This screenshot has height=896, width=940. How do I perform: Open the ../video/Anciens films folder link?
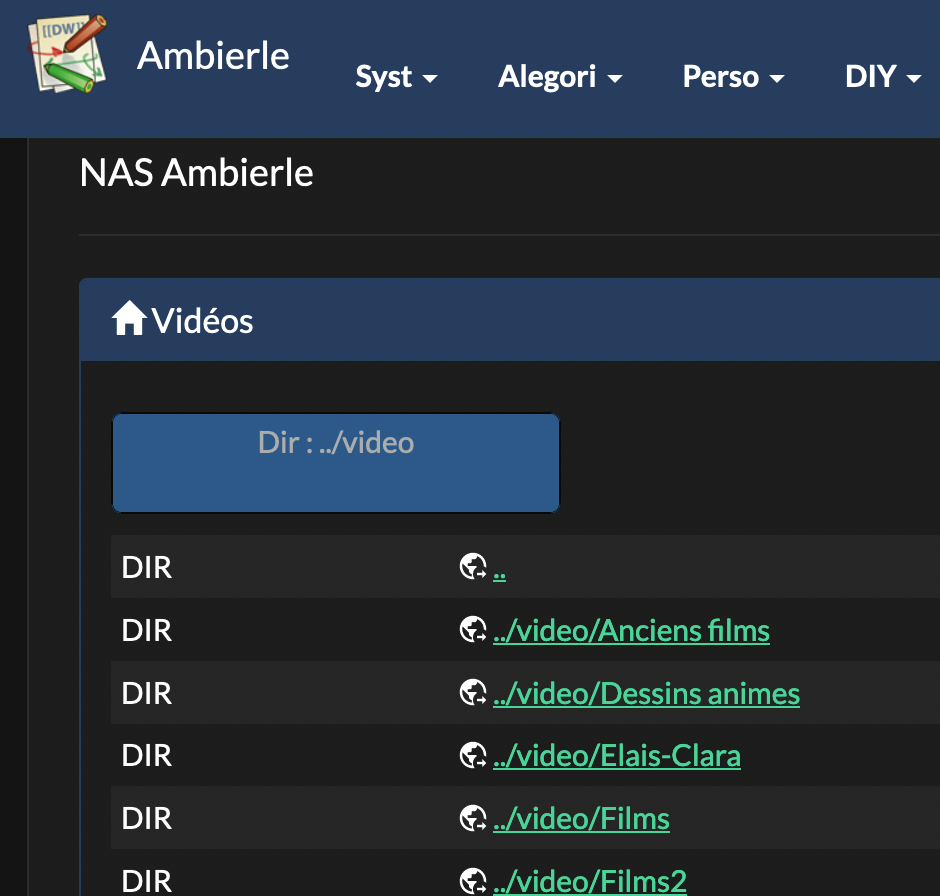point(631,631)
